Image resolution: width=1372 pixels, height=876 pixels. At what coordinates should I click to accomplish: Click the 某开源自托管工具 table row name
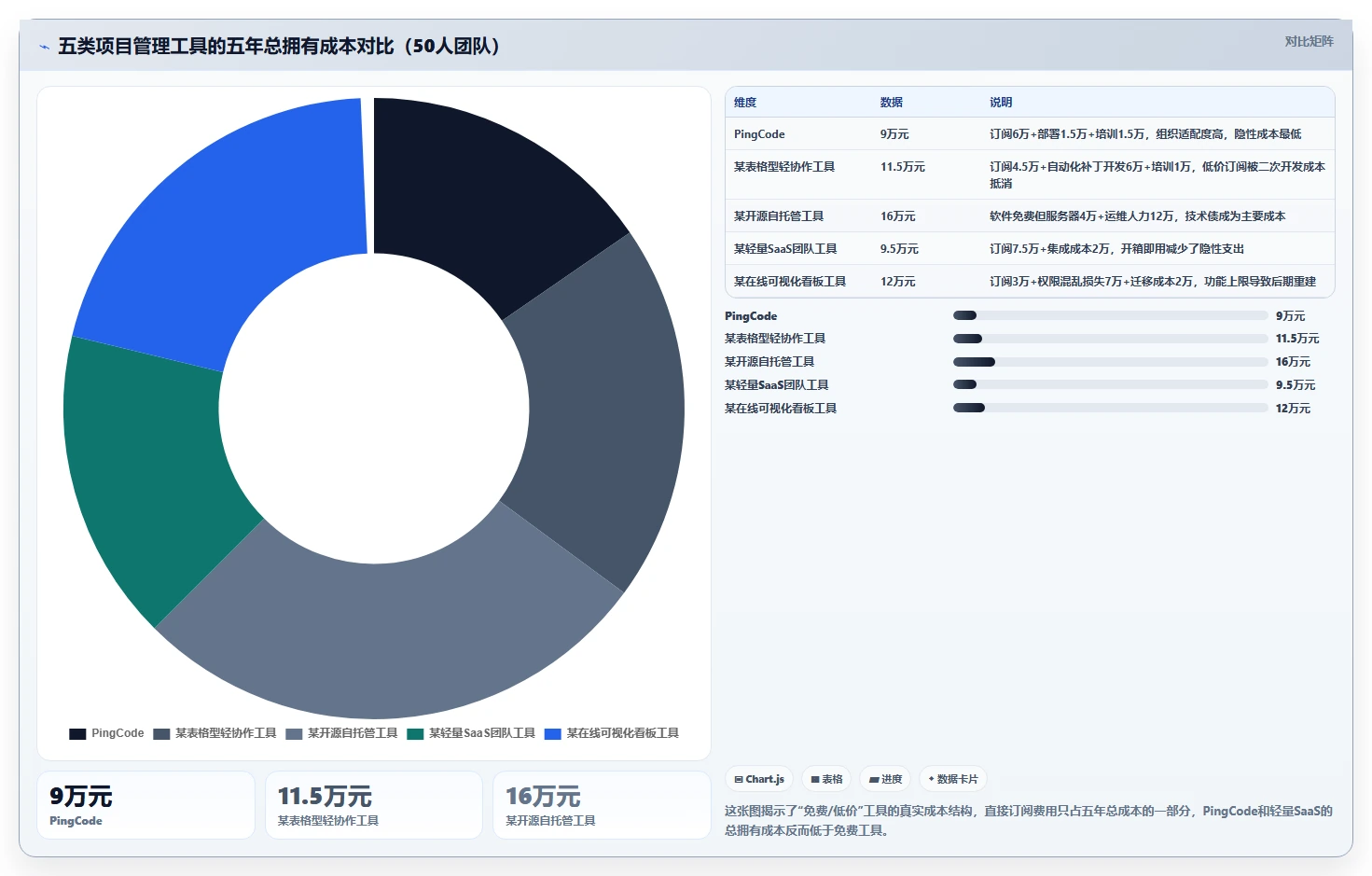(779, 216)
